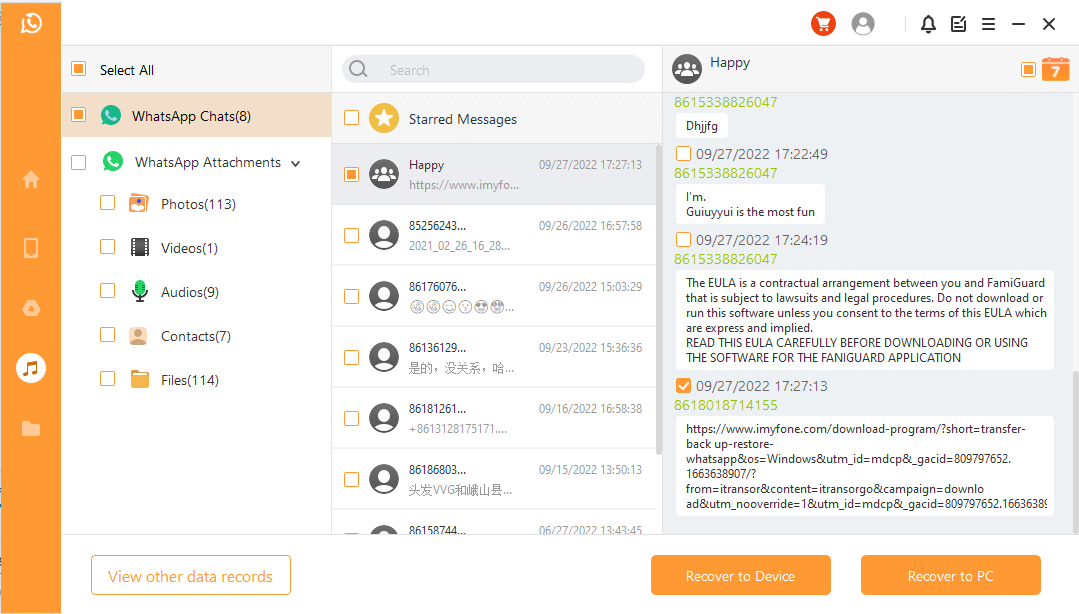Screen dimensions: 1079x614
Task: Open the user account profile icon
Action: pyautogui.click(x=862, y=24)
